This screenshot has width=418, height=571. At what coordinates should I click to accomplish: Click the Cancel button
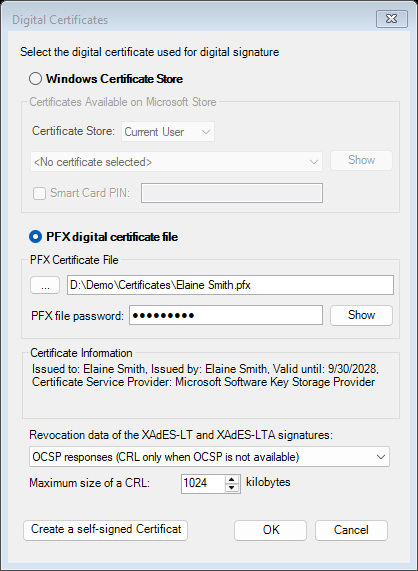pos(351,530)
